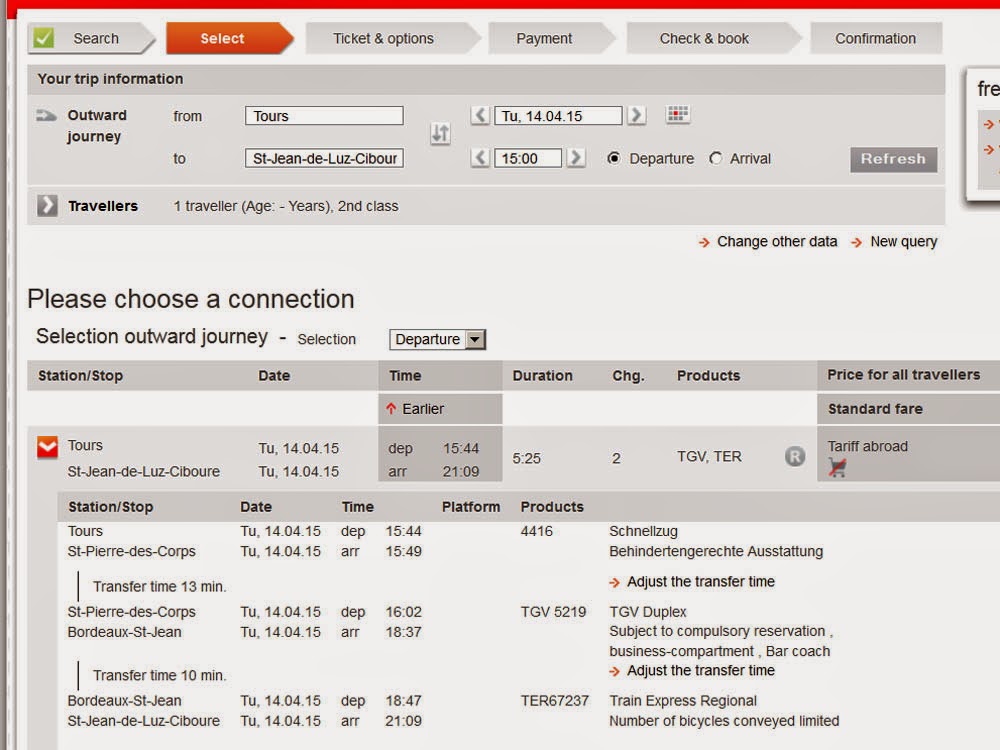
Task: Click the outward journey arrow icon
Action: [46, 115]
